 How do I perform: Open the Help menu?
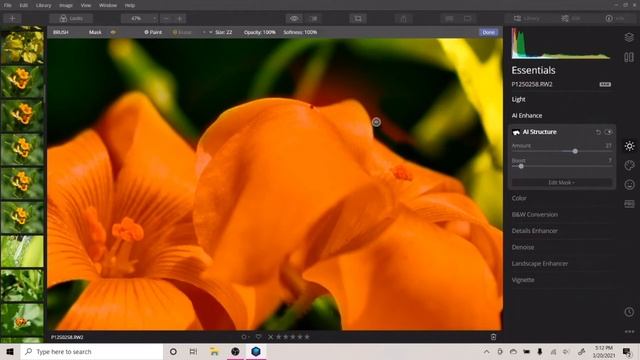point(130,5)
